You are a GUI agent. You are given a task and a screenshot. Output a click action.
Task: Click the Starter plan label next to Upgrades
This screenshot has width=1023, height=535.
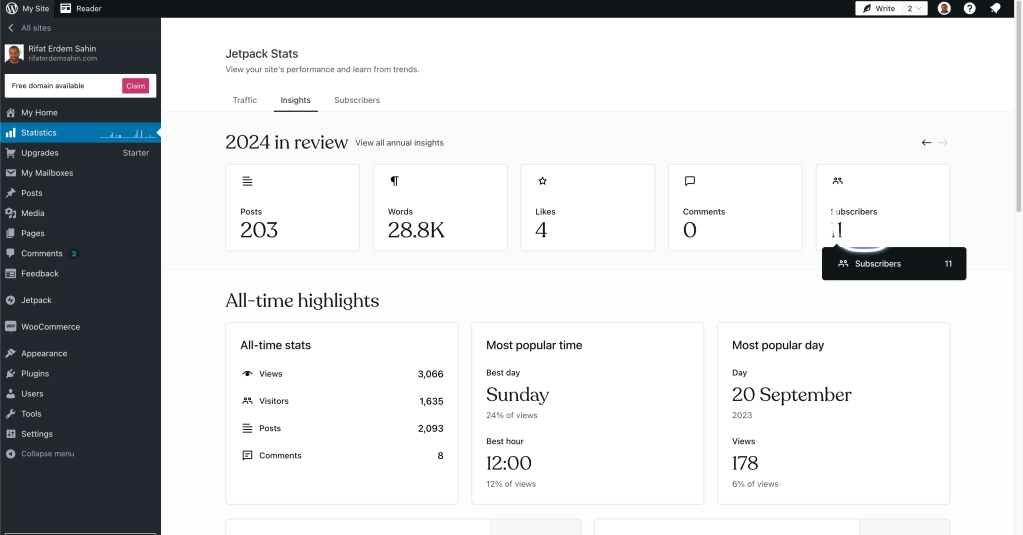click(136, 153)
